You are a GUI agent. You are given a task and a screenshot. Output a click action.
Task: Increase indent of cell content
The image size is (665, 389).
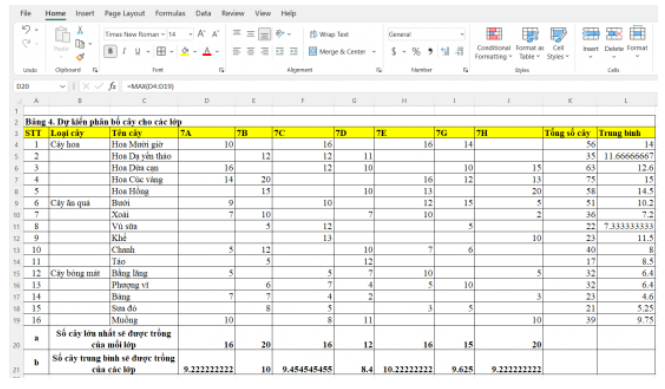point(293,51)
